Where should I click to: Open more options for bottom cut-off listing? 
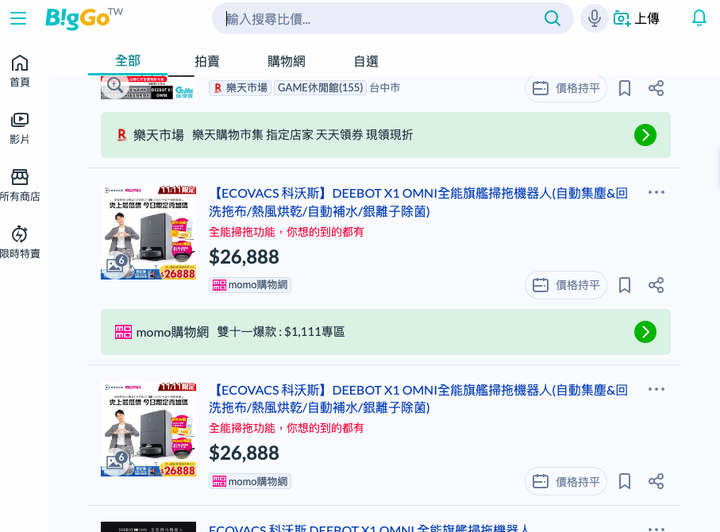point(656,528)
